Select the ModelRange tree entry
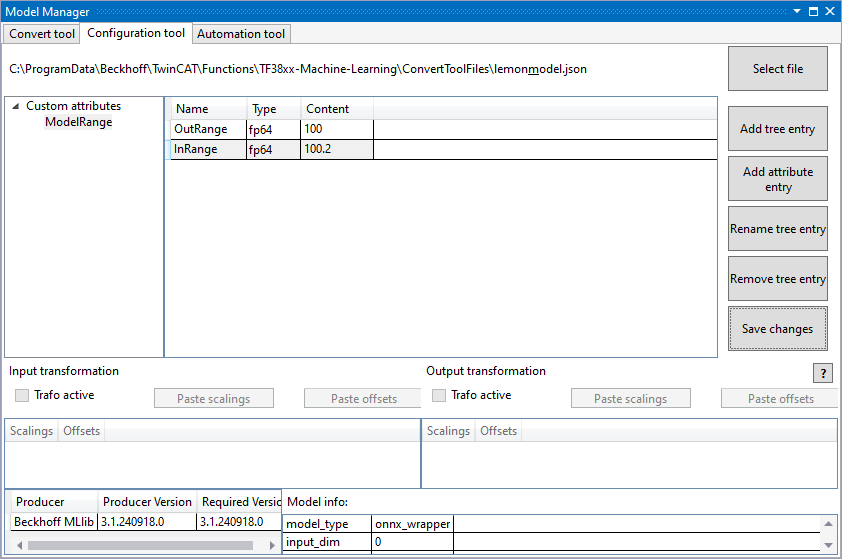The height and width of the screenshot is (559, 842). (78, 122)
